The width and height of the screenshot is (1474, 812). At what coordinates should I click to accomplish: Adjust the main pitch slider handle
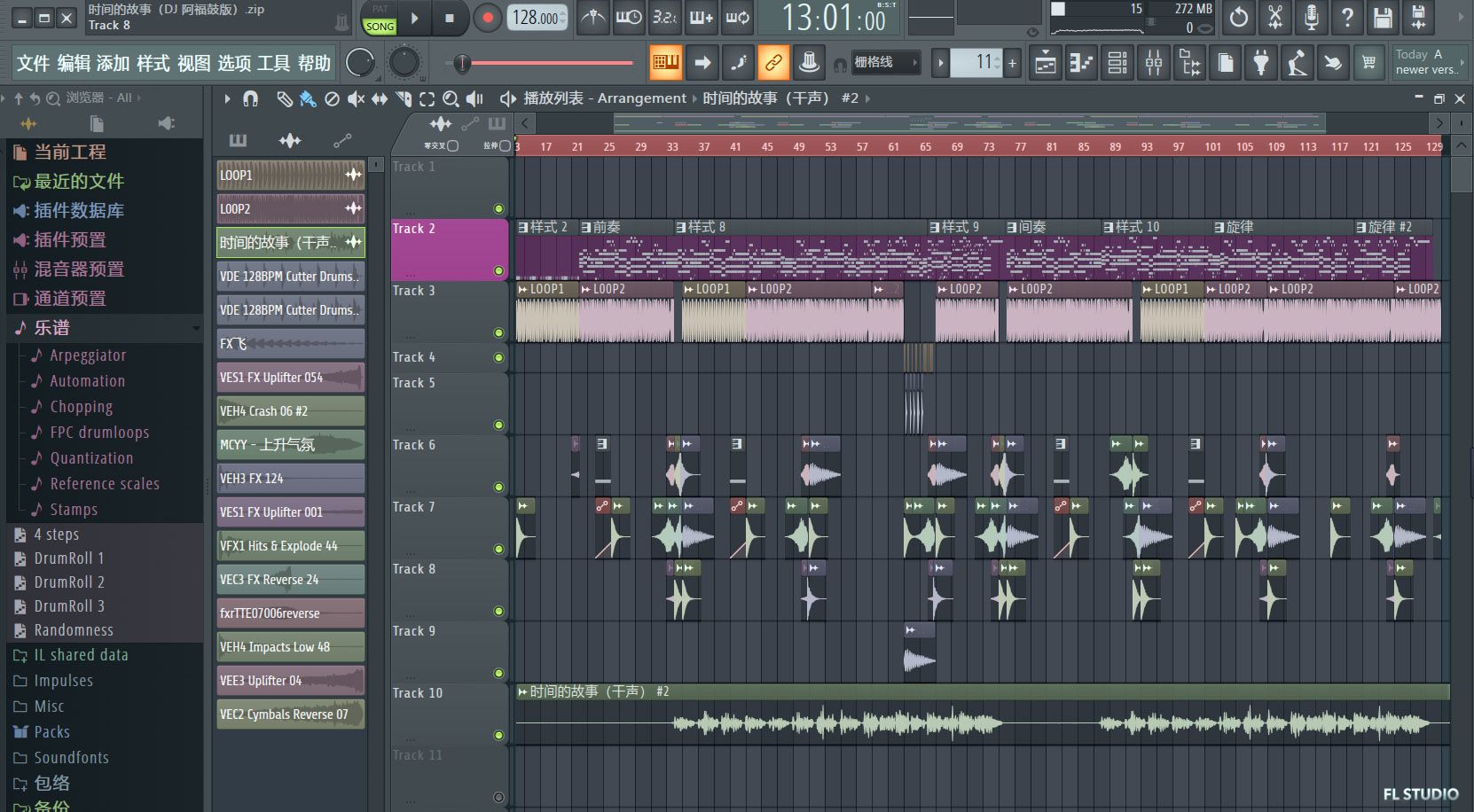(461, 63)
